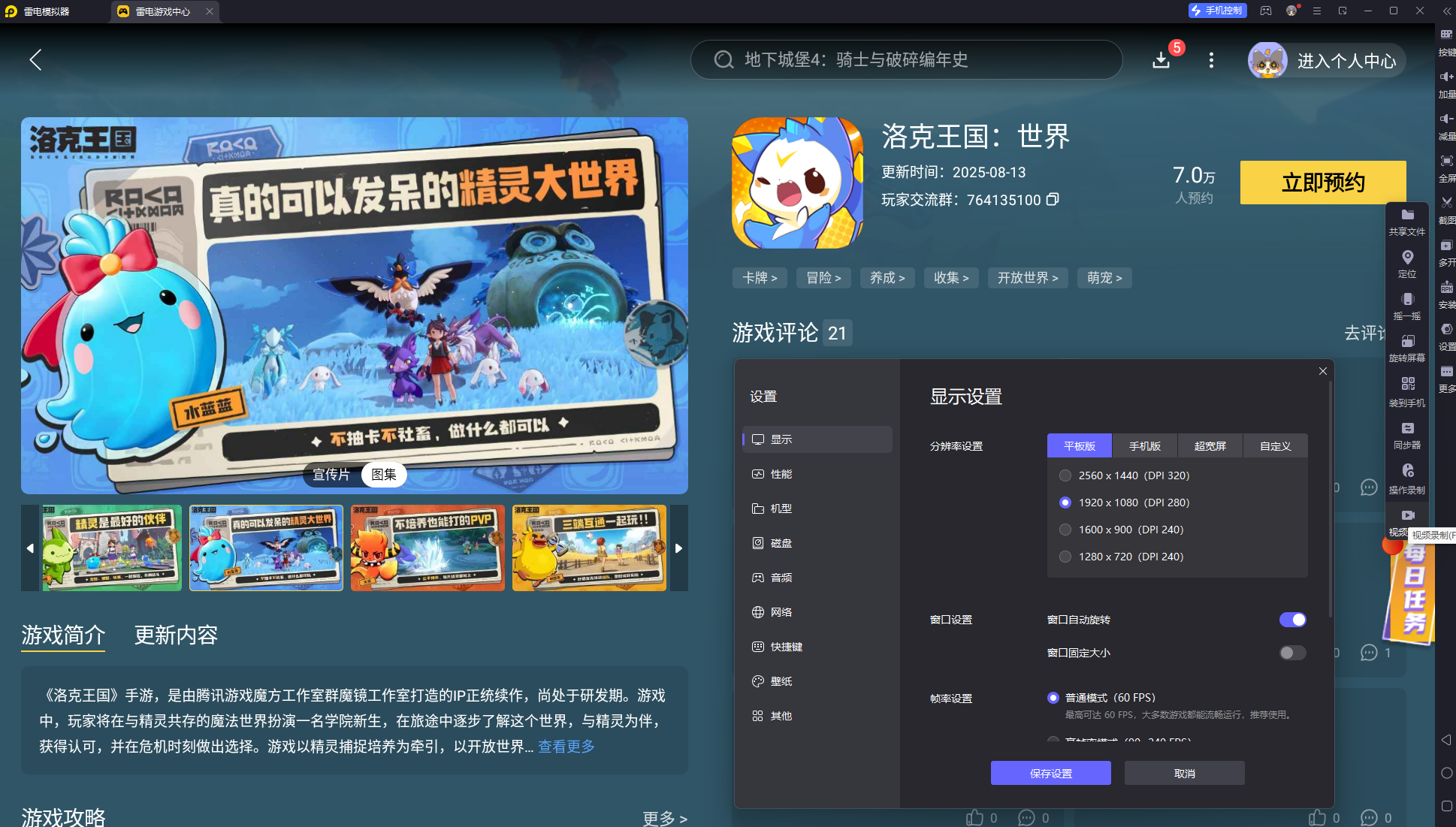Open 视频录制 video recording
This screenshot has width=1456, height=827.
coord(1407,520)
